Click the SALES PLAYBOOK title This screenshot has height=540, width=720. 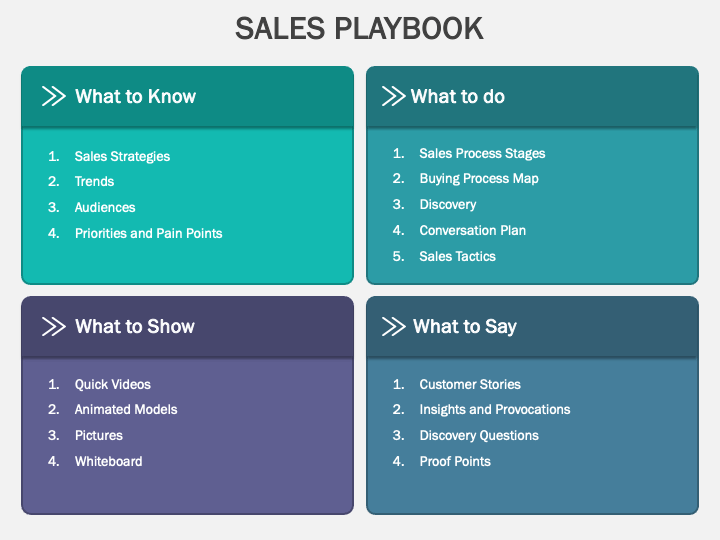(359, 28)
